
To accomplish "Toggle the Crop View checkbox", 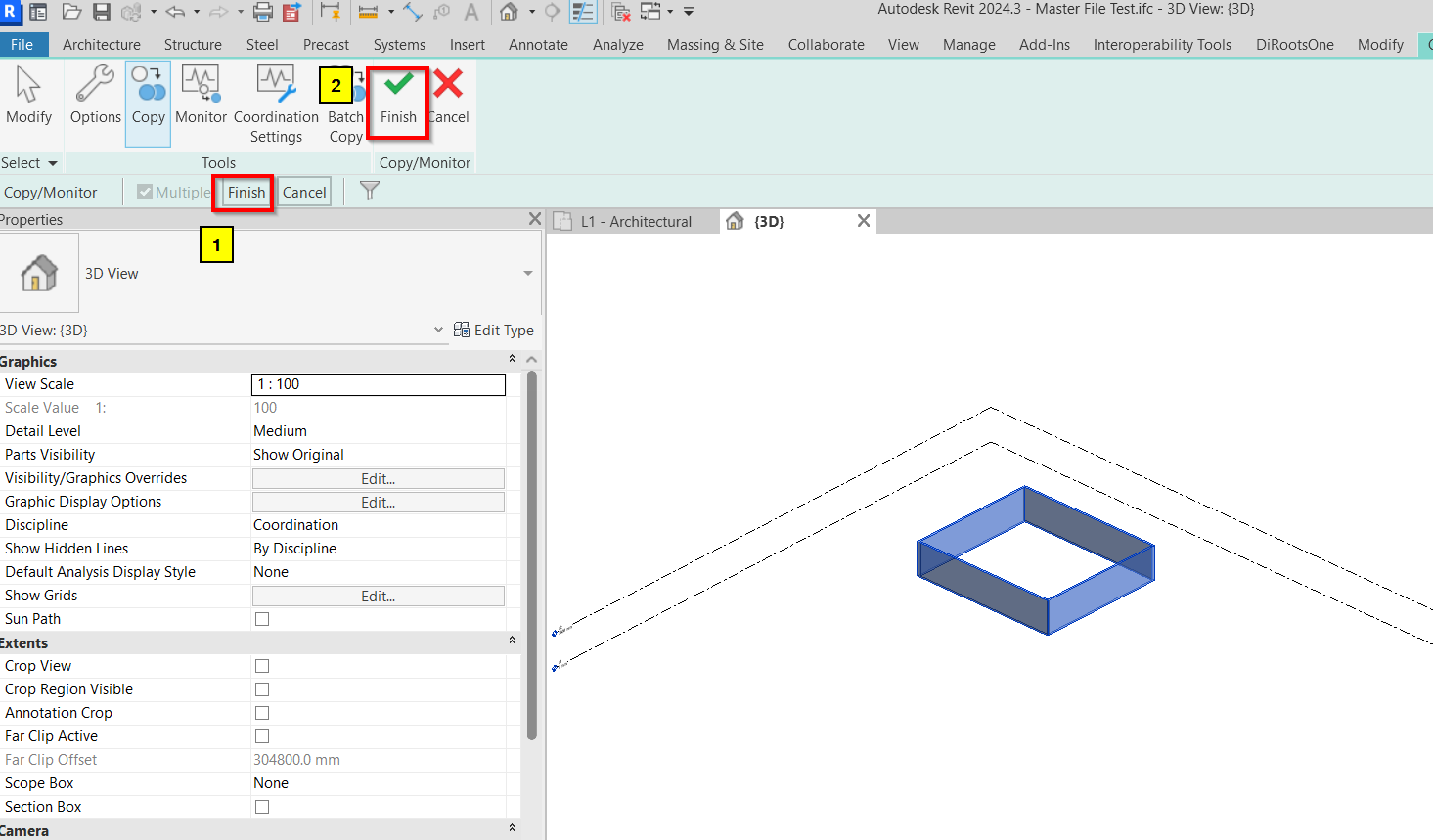I will point(262,666).
